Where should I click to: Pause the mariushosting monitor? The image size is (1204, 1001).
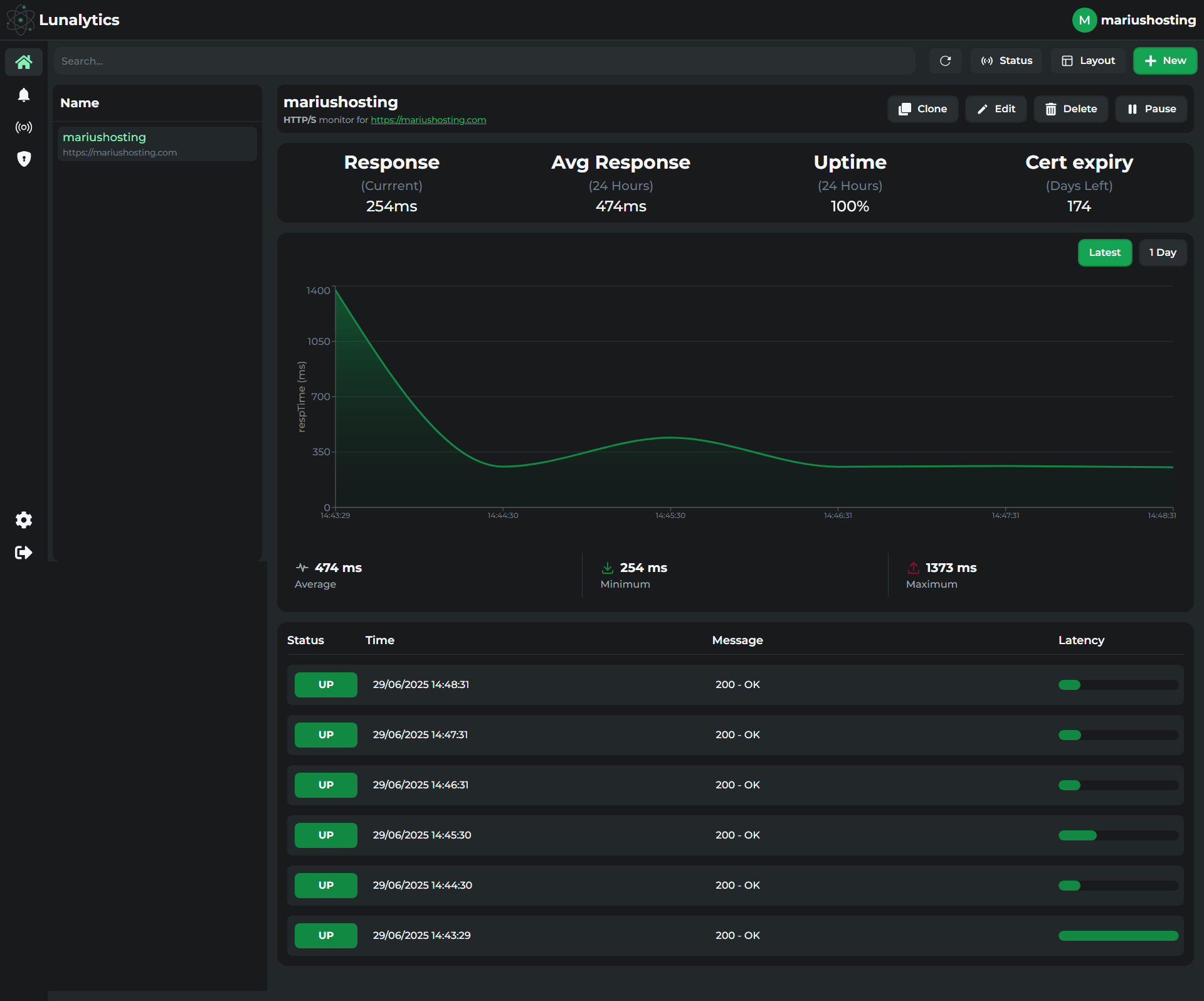1151,109
